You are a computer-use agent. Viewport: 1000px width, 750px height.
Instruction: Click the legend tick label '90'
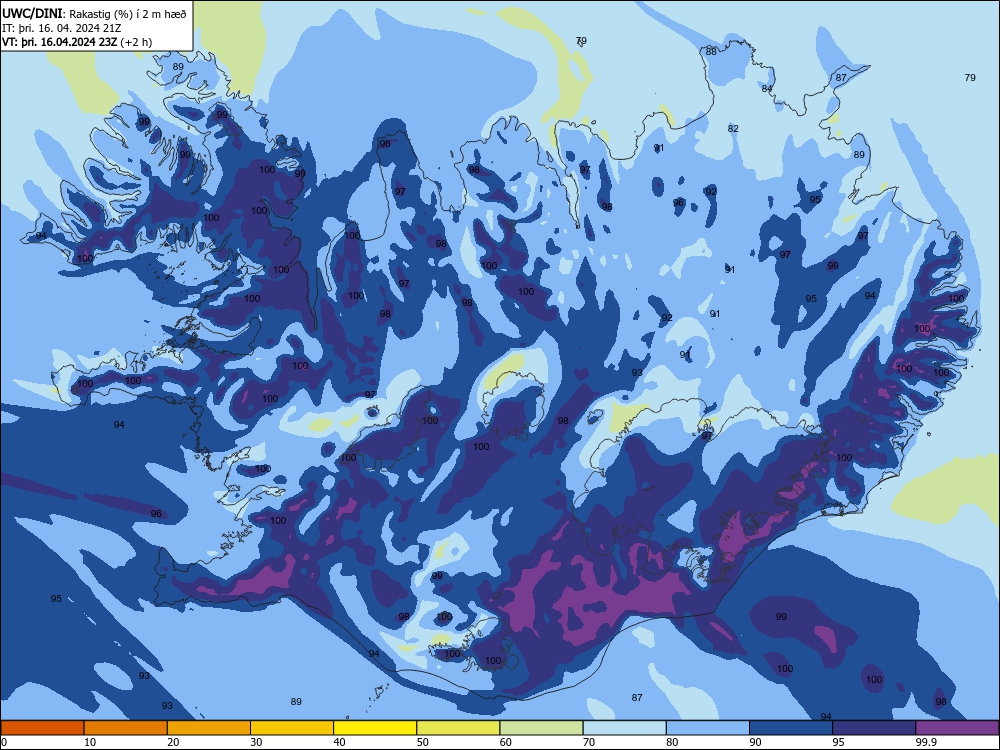click(755, 742)
